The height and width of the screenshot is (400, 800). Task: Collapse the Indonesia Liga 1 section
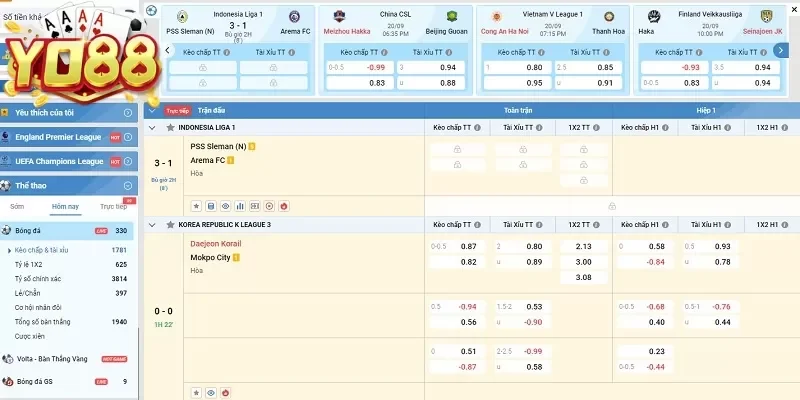point(152,128)
